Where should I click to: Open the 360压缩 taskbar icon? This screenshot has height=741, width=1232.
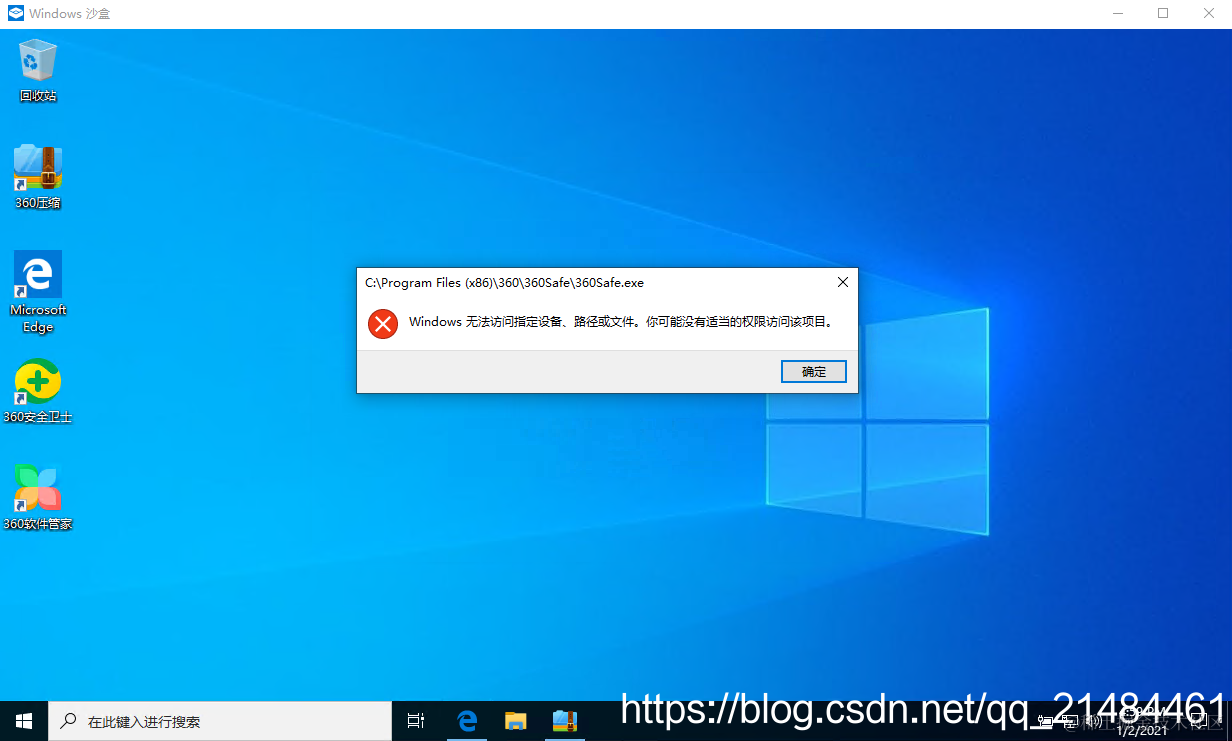click(564, 721)
